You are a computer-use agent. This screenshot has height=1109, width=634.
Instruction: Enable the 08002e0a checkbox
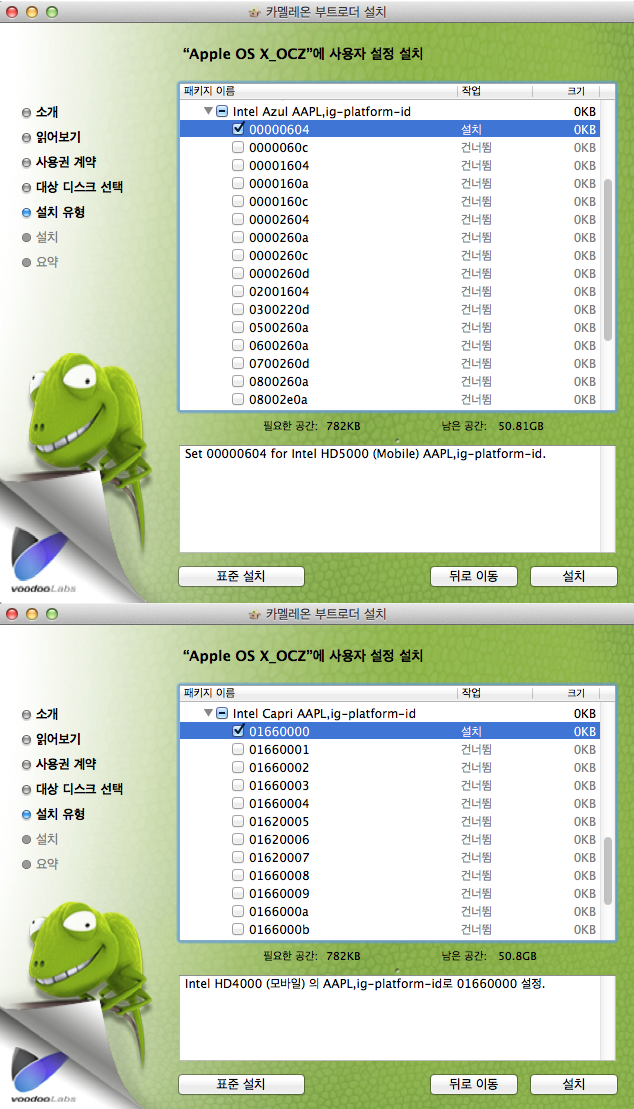238,400
